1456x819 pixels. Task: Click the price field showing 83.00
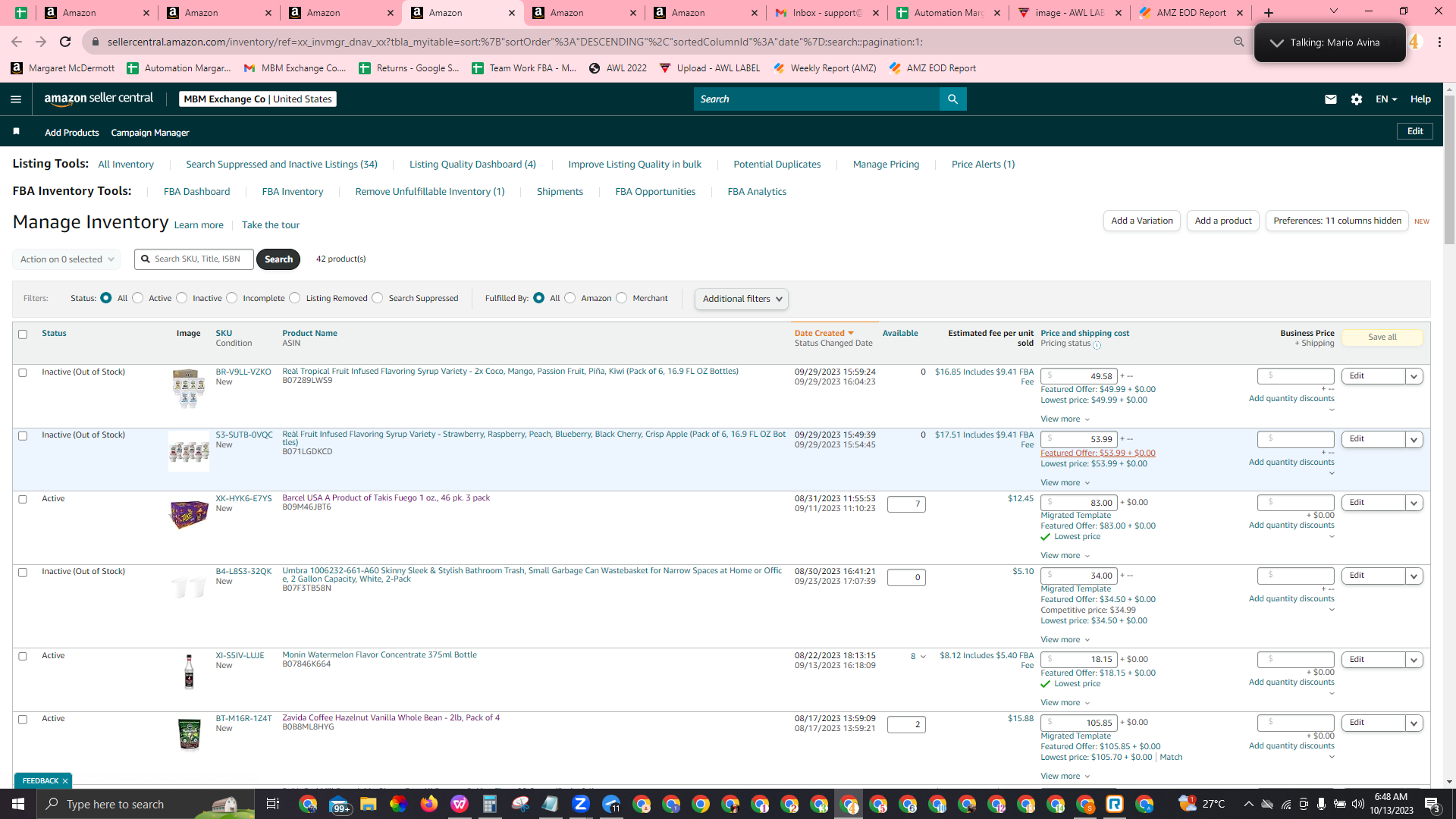coord(1078,503)
